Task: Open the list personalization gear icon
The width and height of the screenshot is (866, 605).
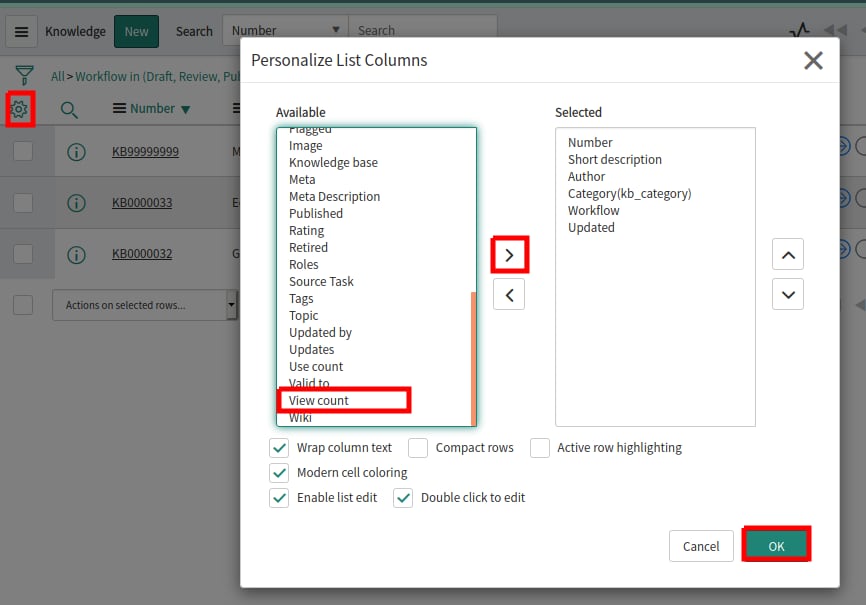Action: pyautogui.click(x=20, y=107)
